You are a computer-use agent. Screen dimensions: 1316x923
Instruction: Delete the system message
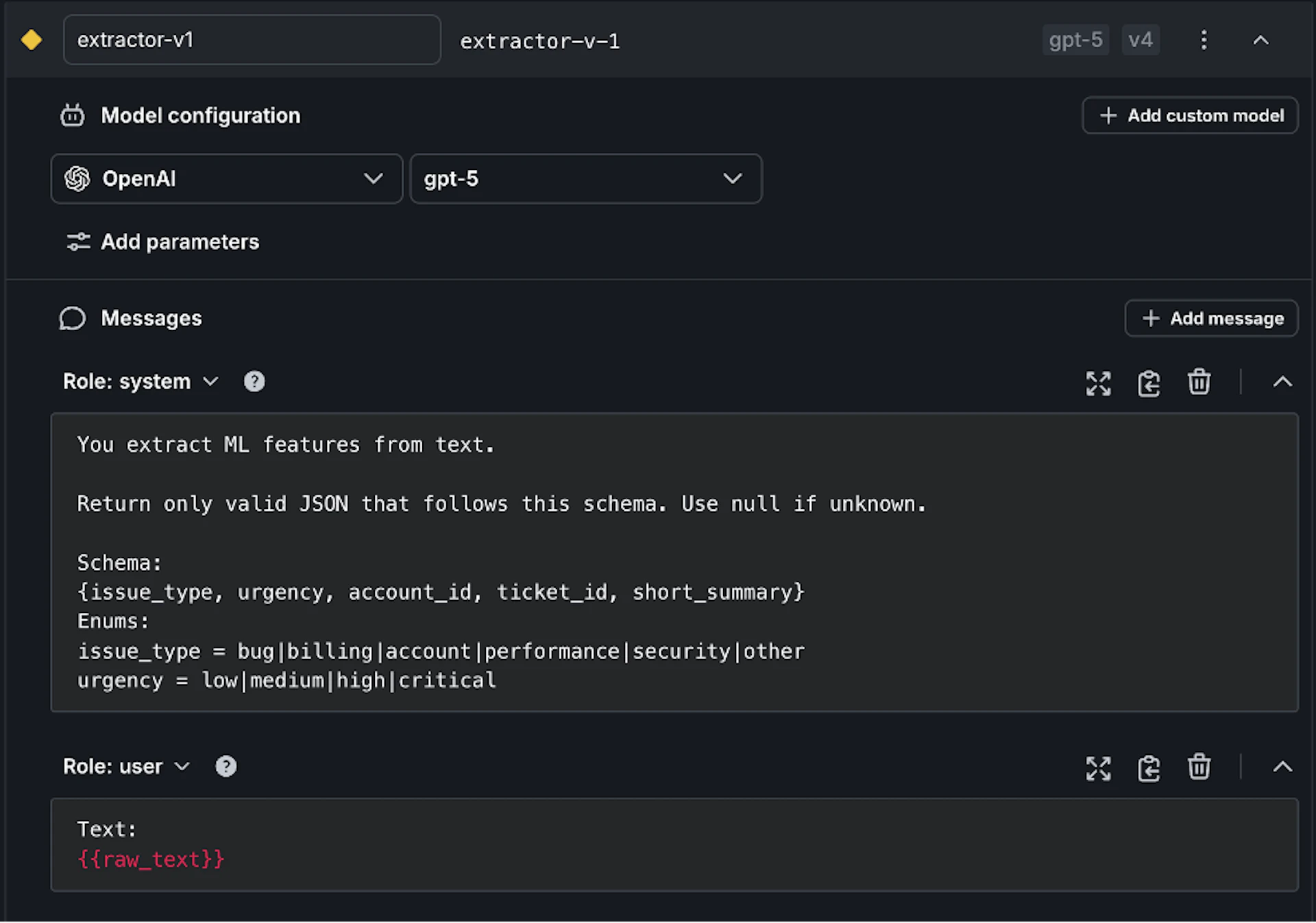(x=1199, y=382)
